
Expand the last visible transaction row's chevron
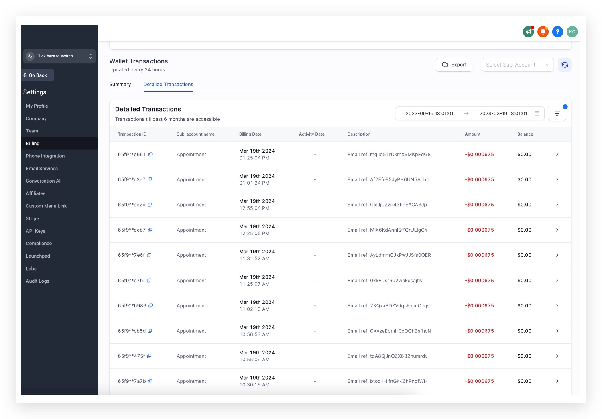[557, 381]
